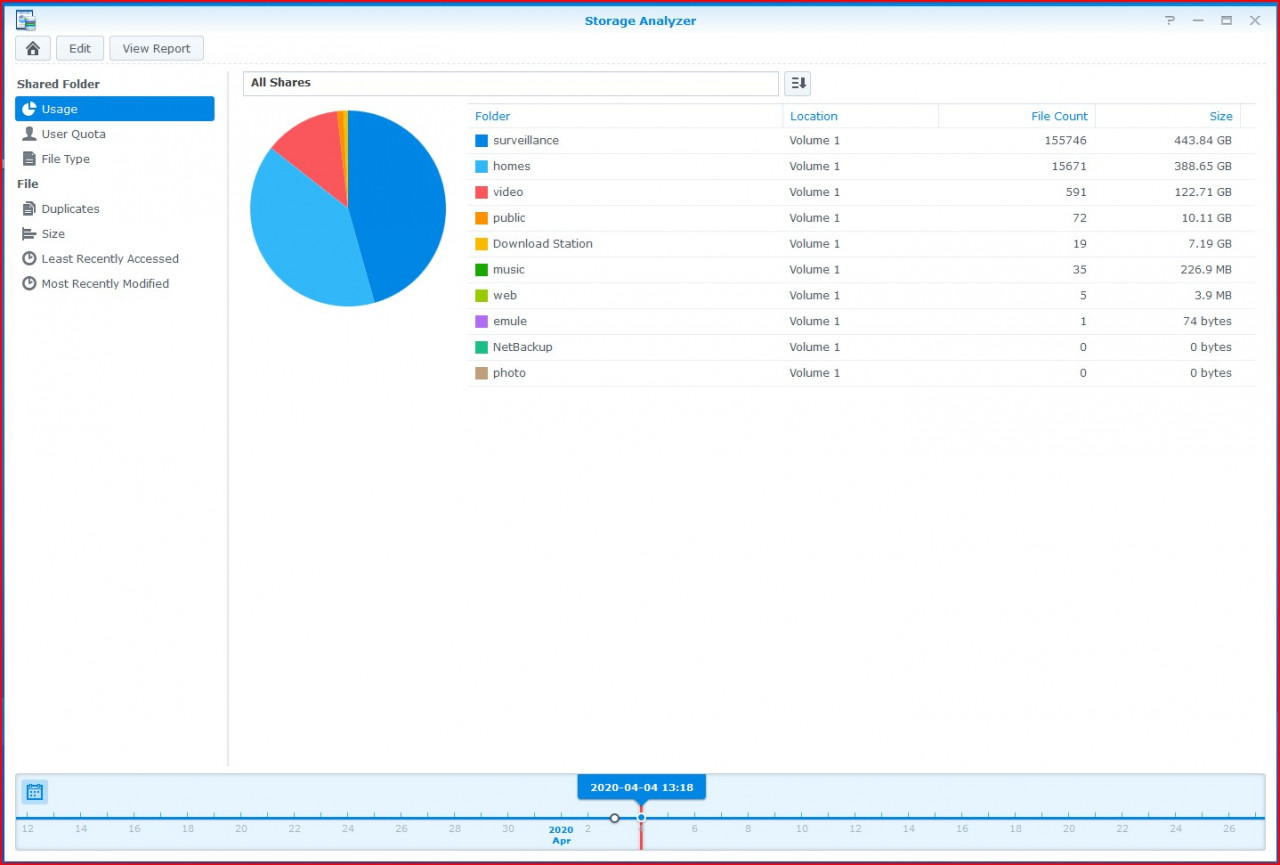Select User Quota in the sidebar

pos(115,134)
